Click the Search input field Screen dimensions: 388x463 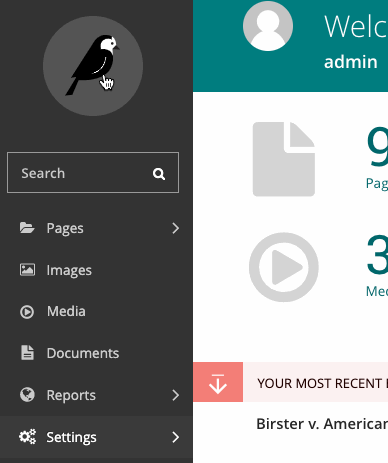click(x=93, y=173)
